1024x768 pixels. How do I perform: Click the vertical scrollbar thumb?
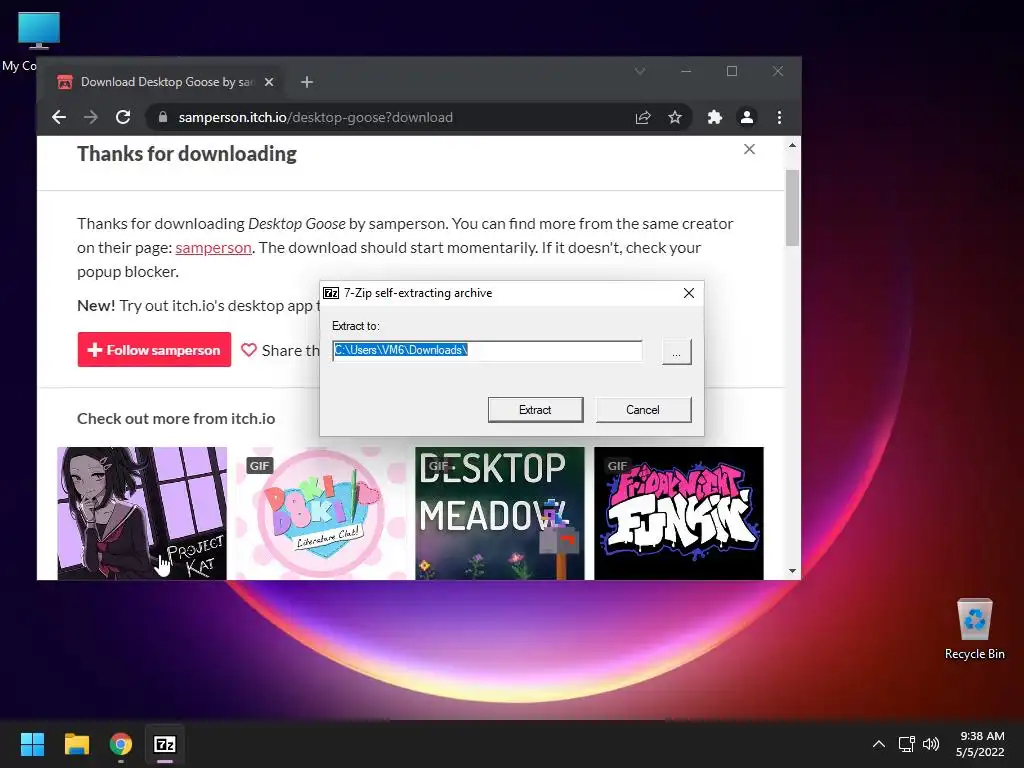point(792,208)
